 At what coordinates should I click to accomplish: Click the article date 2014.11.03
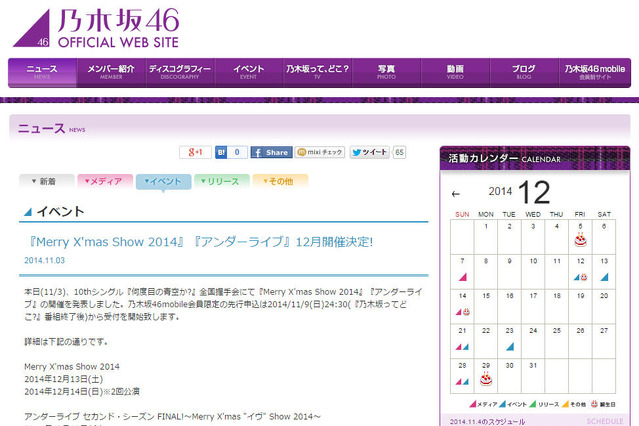point(44,260)
